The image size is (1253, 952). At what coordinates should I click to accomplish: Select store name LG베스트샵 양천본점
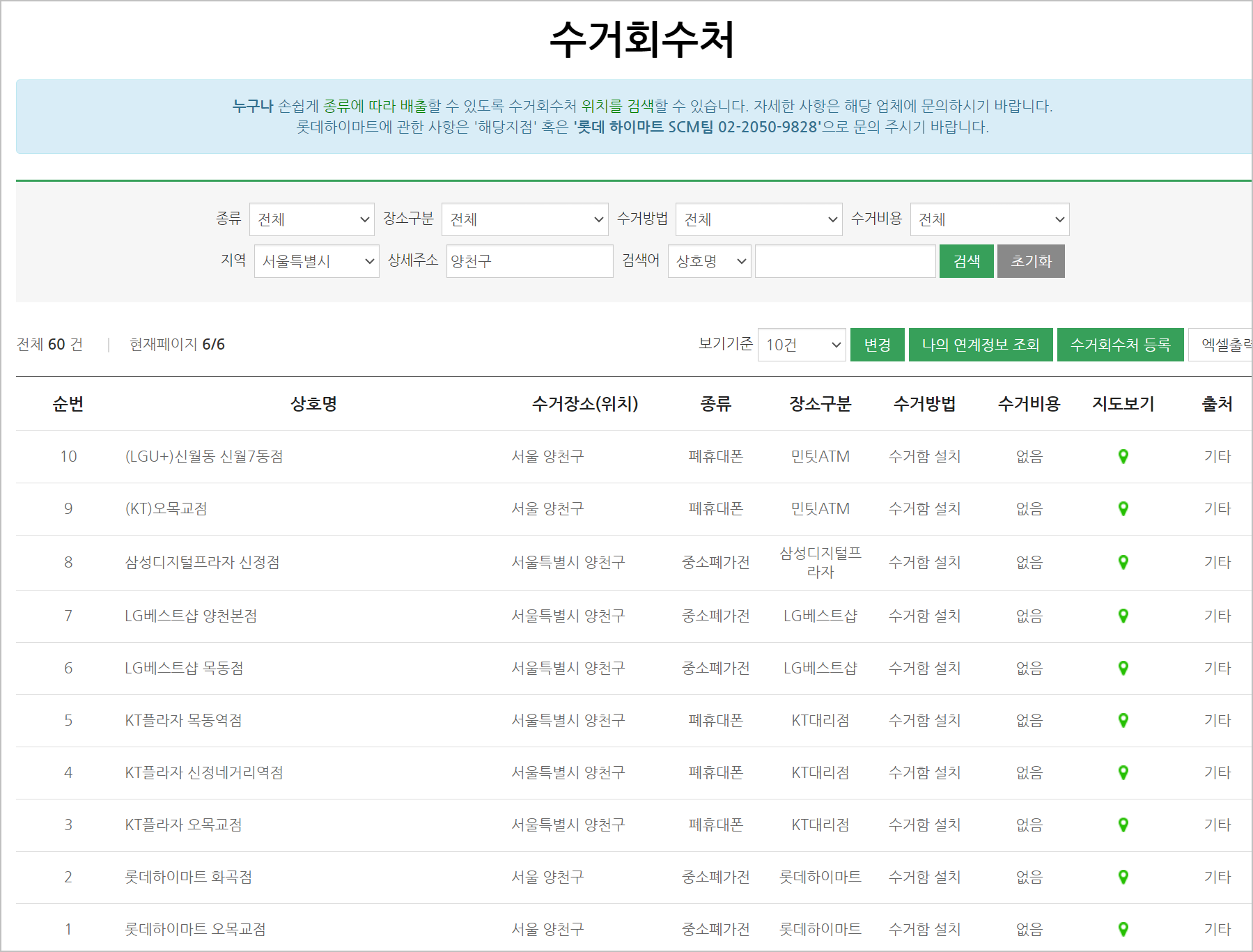click(x=191, y=616)
